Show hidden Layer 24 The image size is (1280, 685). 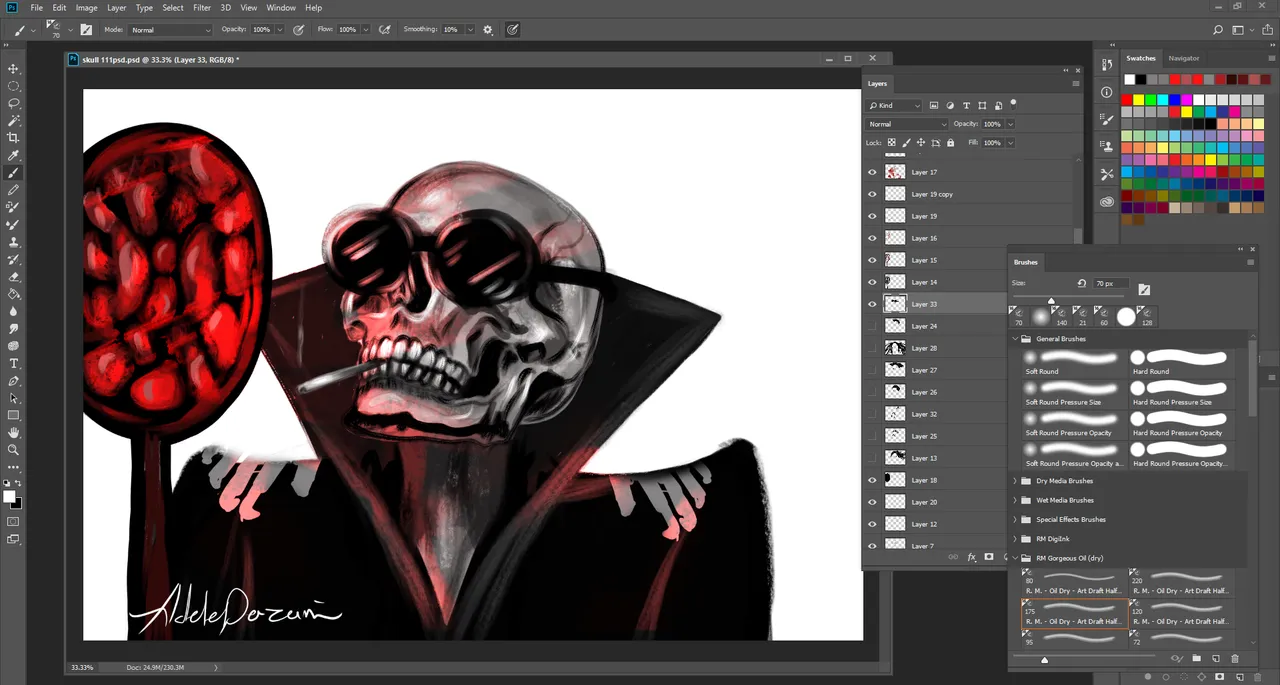coord(872,326)
